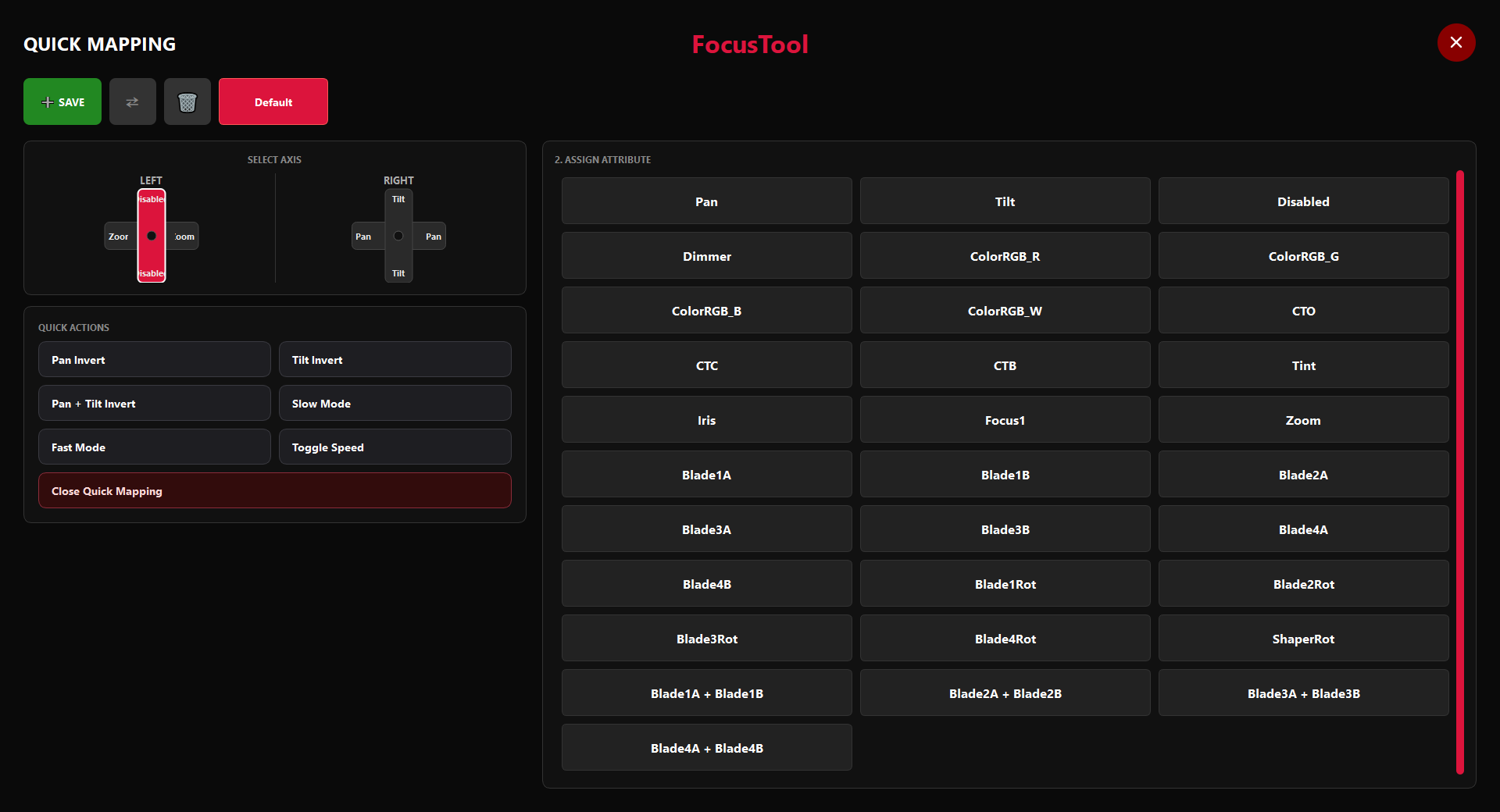The height and width of the screenshot is (812, 1500).
Task: Select the Blade4Rot attribute
Action: (1005, 638)
